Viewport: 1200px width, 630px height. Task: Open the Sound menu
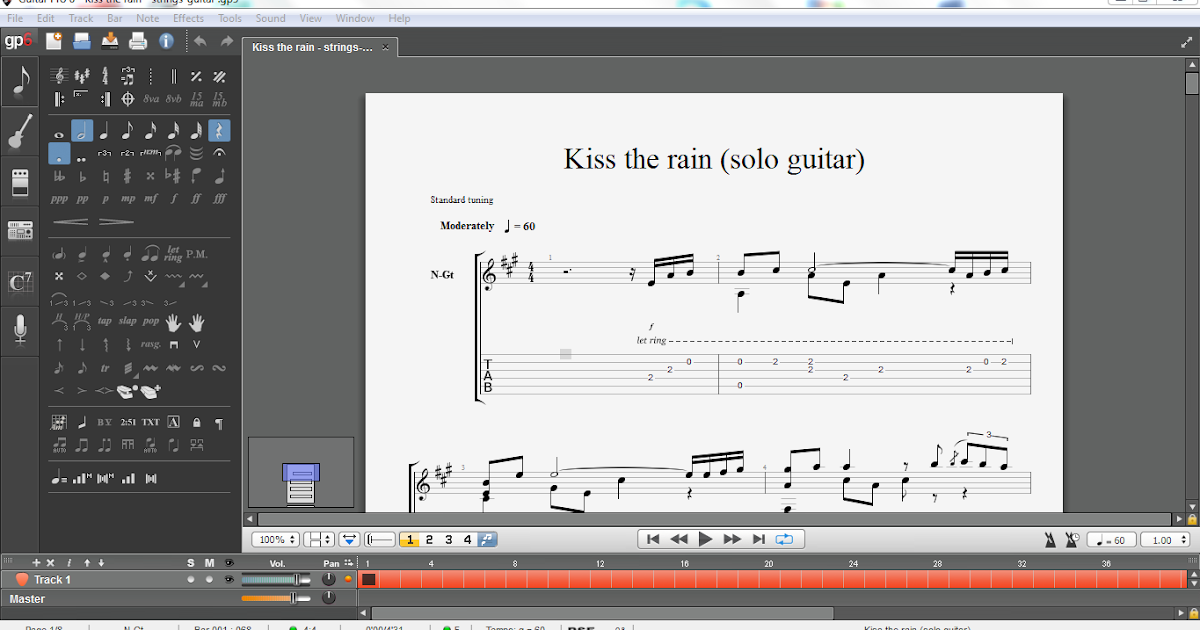(x=270, y=18)
